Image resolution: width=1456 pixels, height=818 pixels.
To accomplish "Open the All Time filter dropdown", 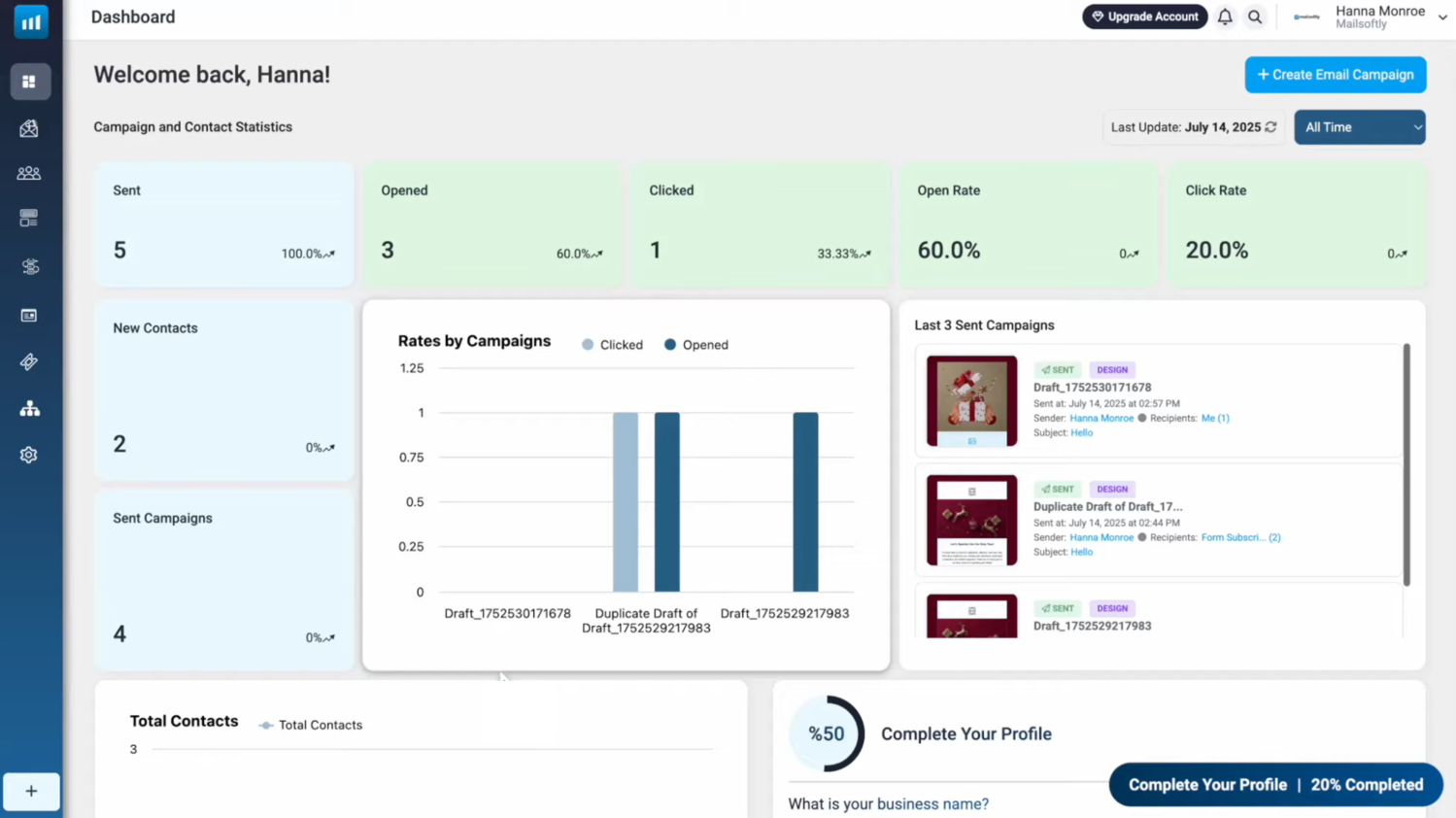I will 1359,127.
